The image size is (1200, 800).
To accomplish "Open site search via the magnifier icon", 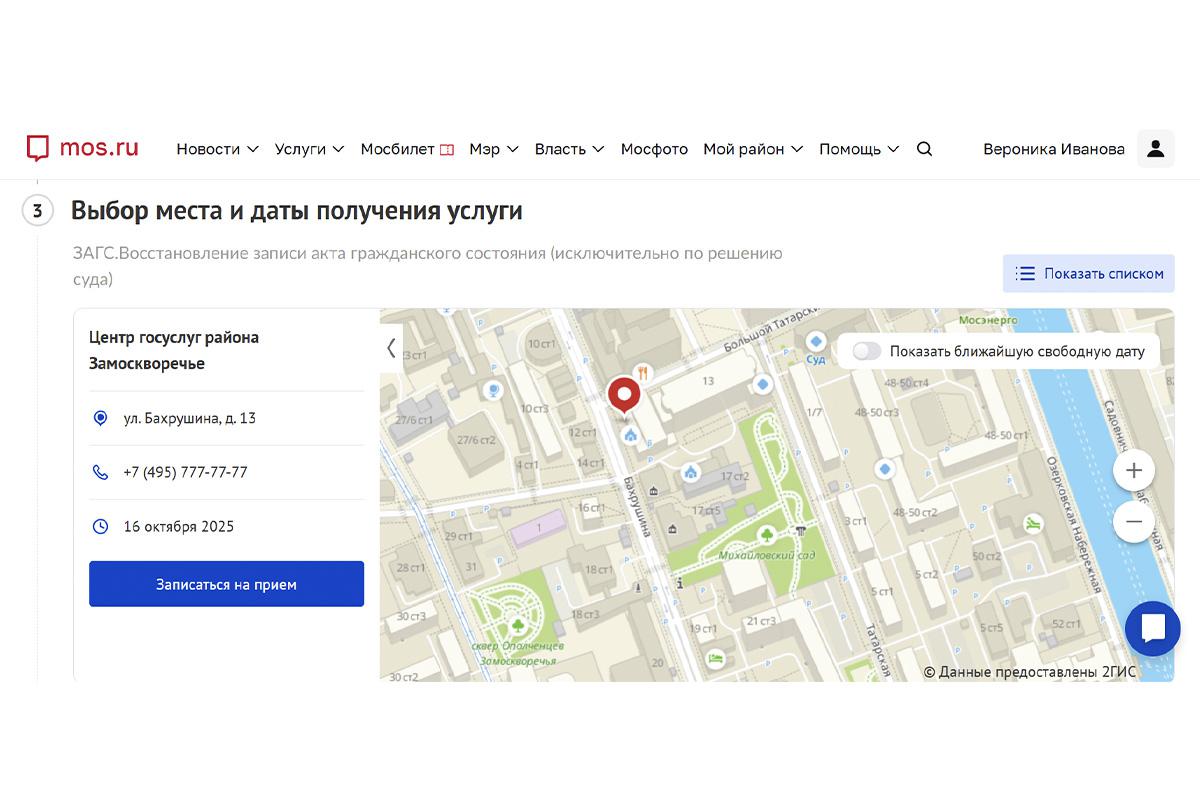I will coord(924,148).
